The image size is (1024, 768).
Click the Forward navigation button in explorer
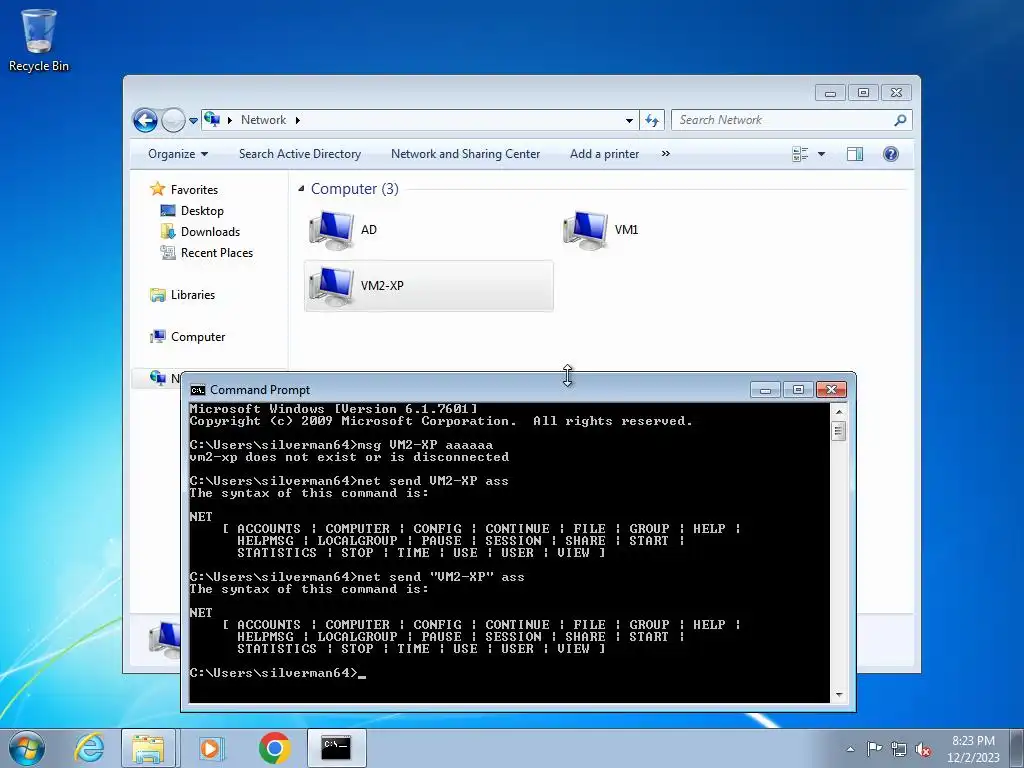click(173, 120)
